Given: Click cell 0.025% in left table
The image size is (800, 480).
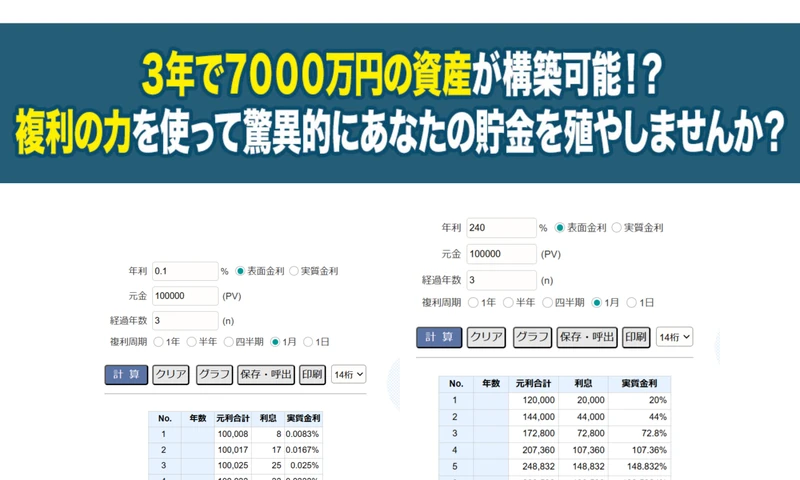Looking at the screenshot, I should tap(304, 465).
